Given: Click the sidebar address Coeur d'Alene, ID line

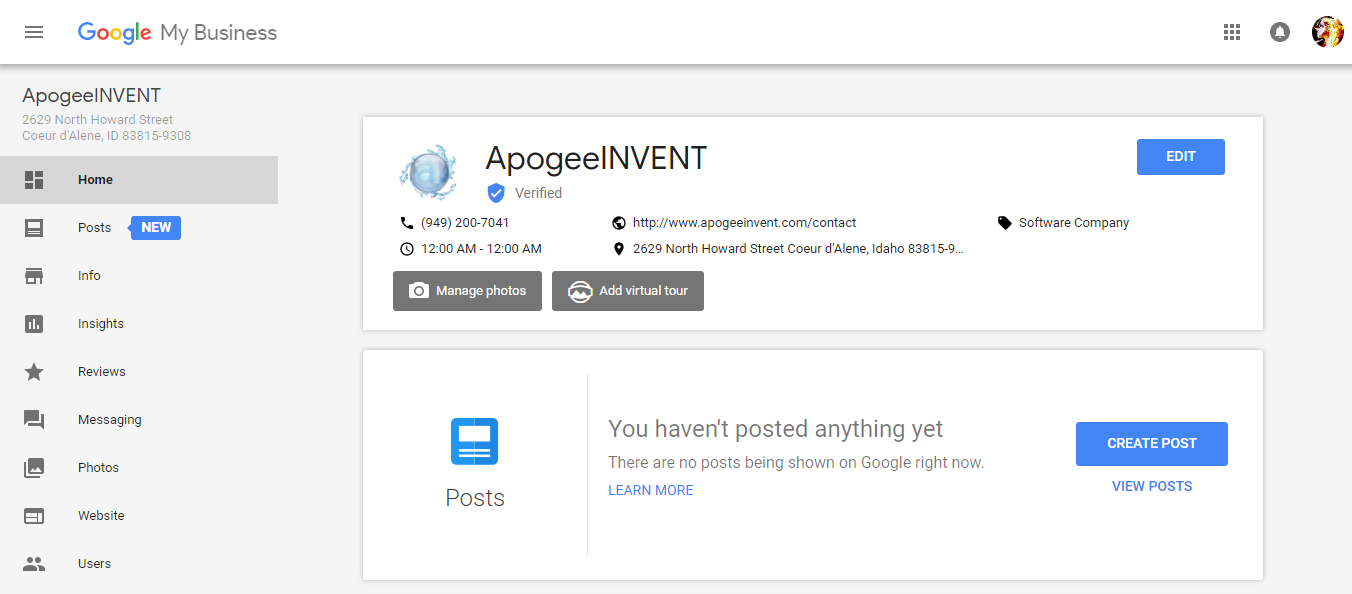Looking at the screenshot, I should pos(107,136).
